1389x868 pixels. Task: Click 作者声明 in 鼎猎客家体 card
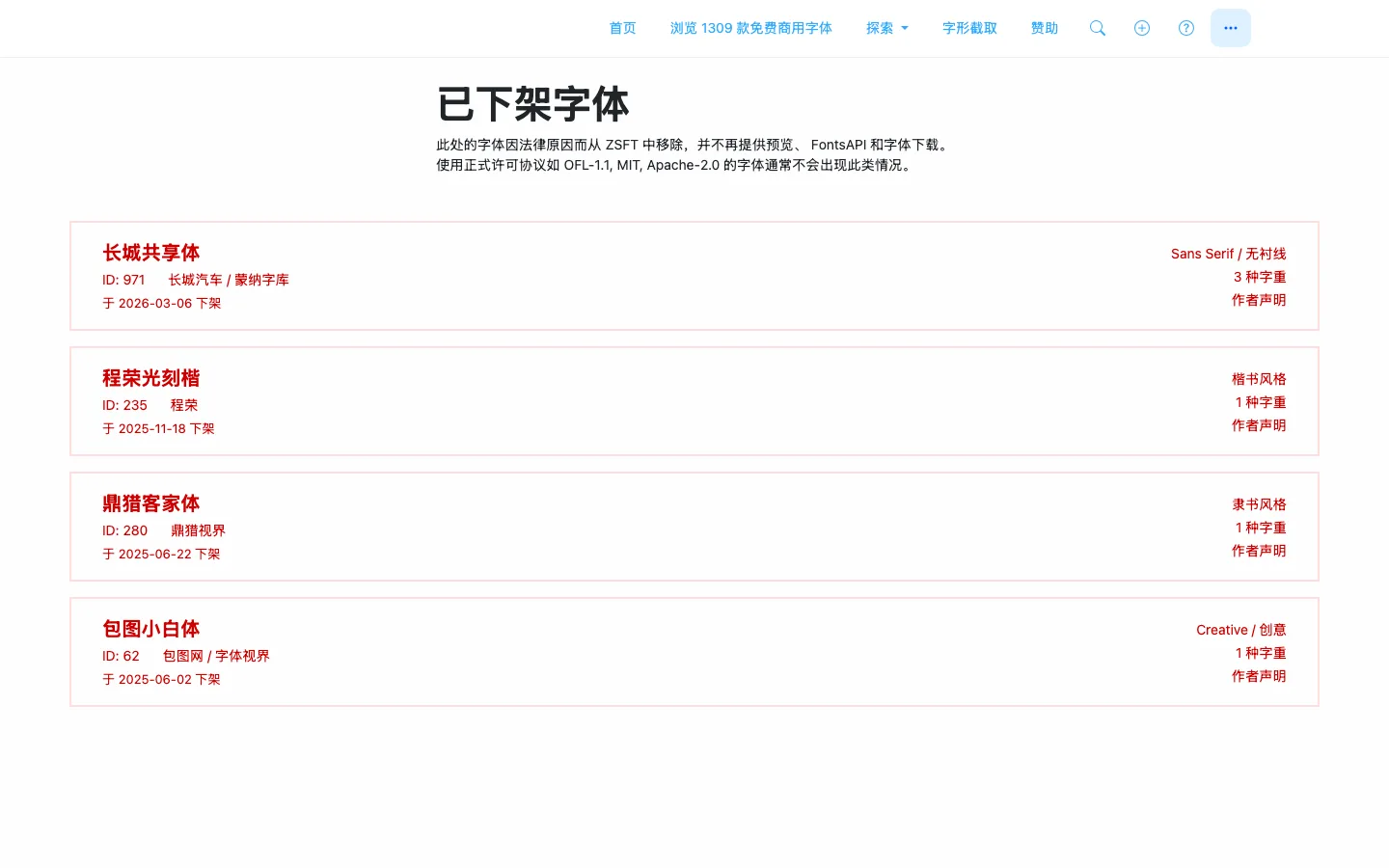[x=1259, y=551]
